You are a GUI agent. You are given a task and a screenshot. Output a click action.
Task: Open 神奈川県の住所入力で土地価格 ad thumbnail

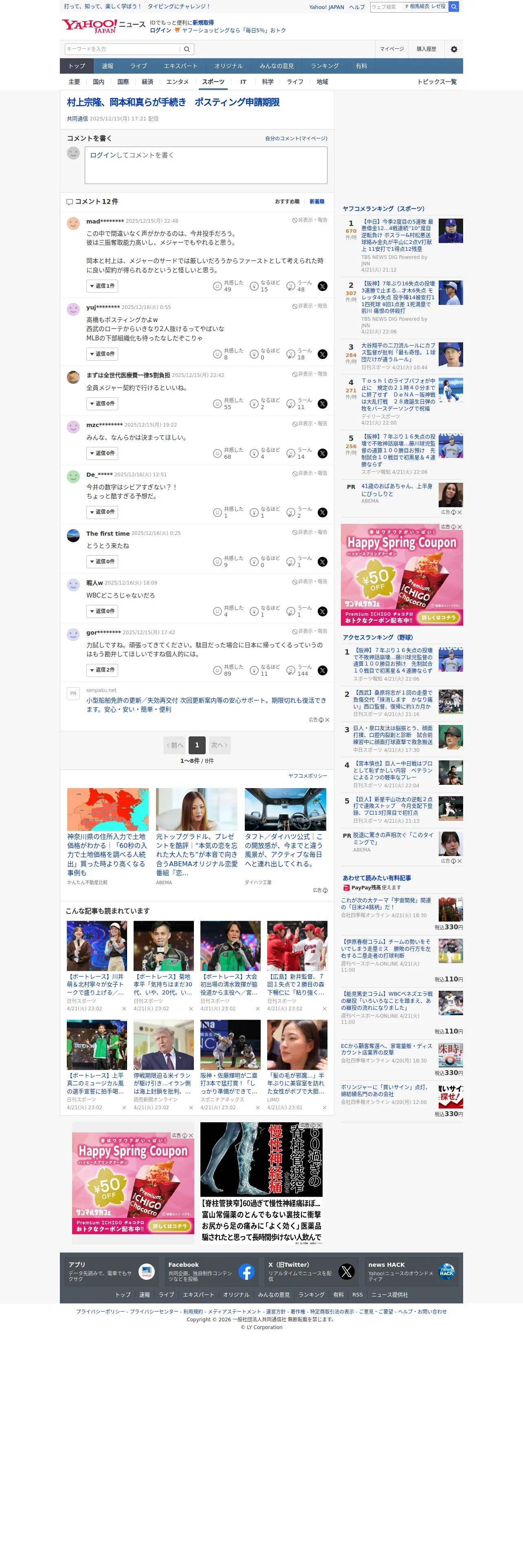[108, 810]
